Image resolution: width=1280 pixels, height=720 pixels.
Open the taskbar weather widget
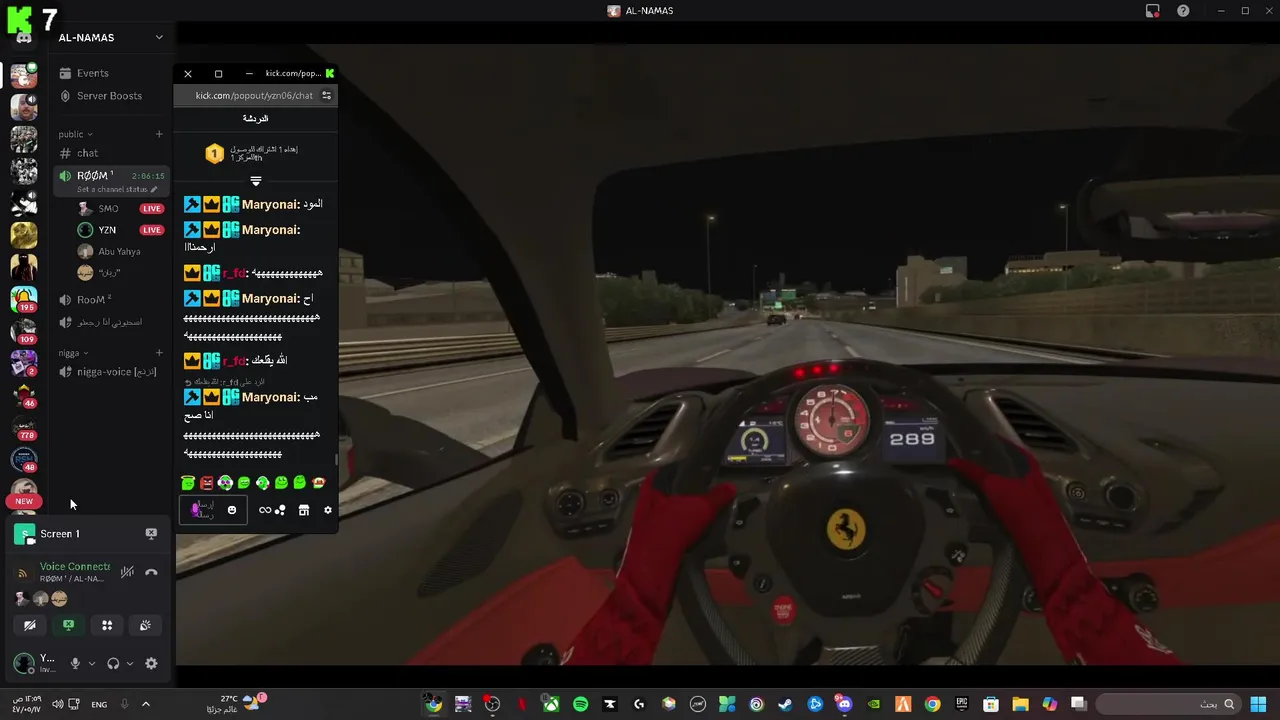tap(238, 704)
